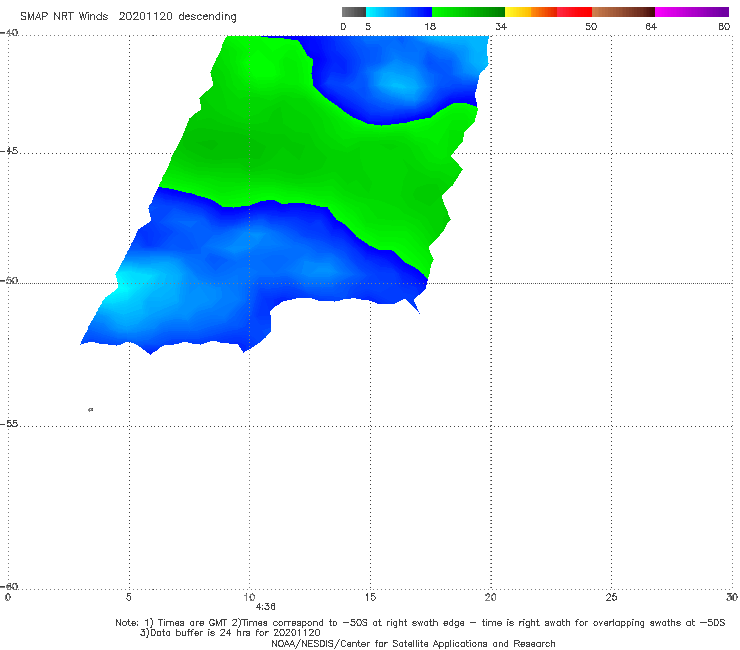Click the gray segment of the color bar
This screenshot has height=650, width=740.
pos(354,12)
